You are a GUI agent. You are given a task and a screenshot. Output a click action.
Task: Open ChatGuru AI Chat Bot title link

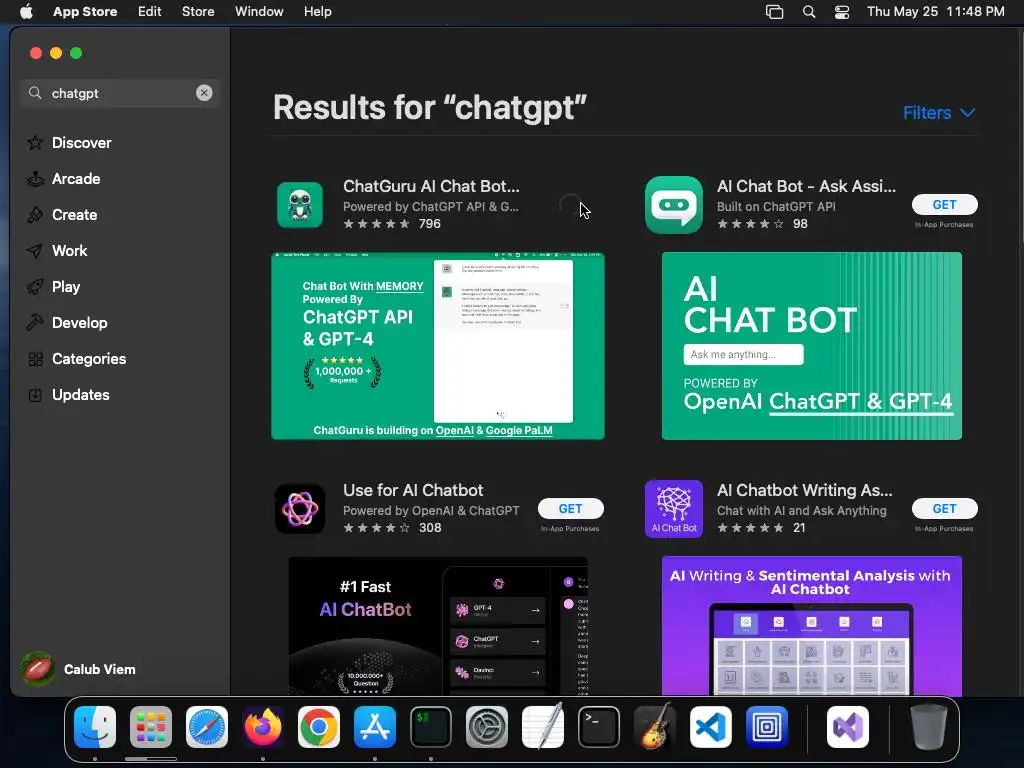[431, 186]
